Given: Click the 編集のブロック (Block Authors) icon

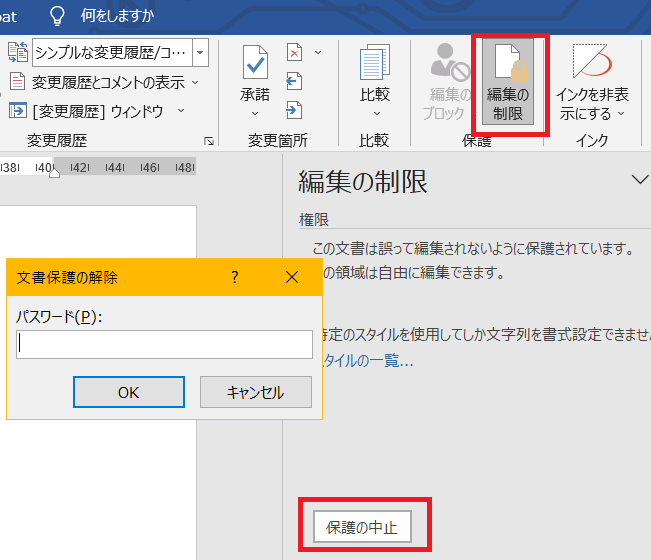Looking at the screenshot, I should pyautogui.click(x=443, y=65).
